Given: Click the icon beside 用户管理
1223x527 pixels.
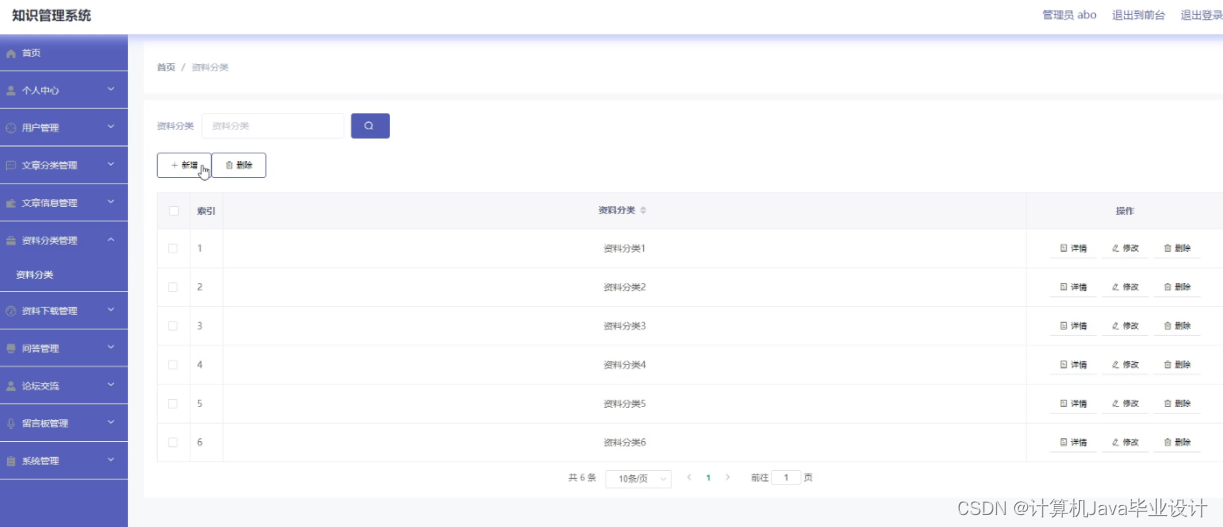Looking at the screenshot, I should point(11,128).
